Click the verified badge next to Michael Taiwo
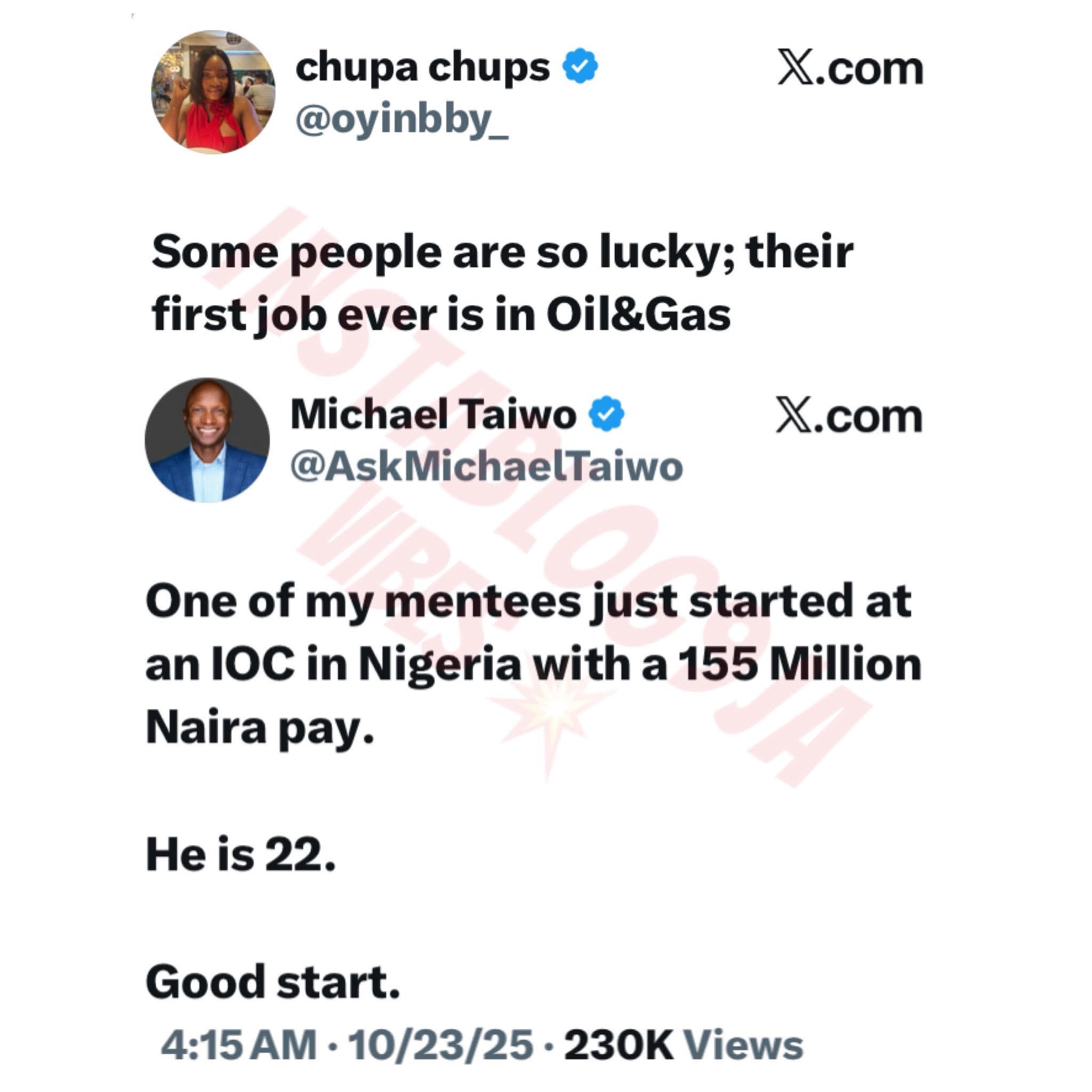The image size is (1092, 1092). (606, 414)
